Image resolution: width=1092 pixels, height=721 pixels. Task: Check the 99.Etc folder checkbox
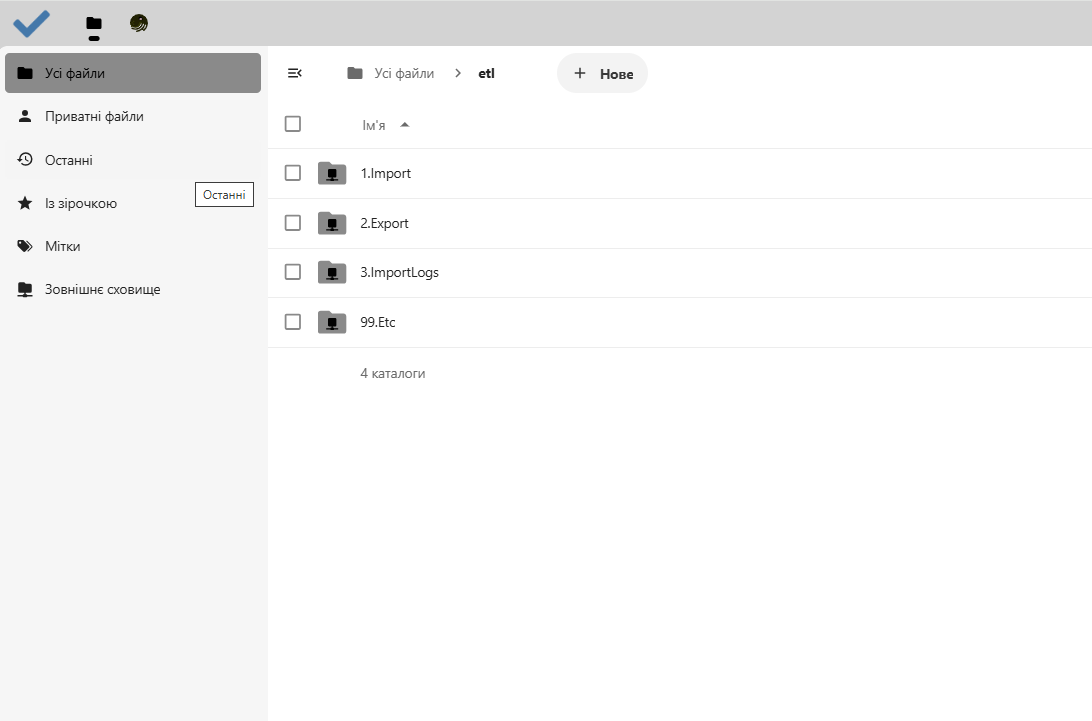(x=292, y=322)
